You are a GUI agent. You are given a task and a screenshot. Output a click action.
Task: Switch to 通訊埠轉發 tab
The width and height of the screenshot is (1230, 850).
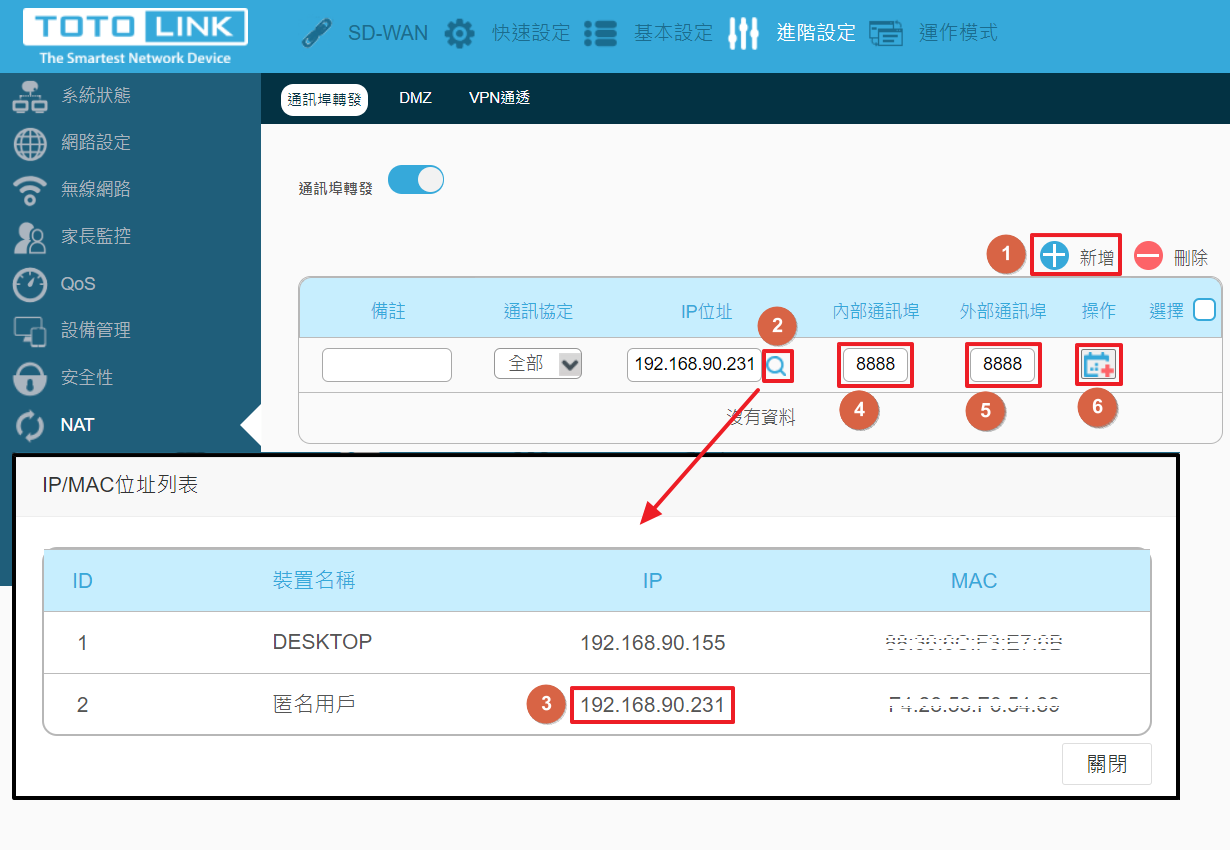[x=324, y=99]
